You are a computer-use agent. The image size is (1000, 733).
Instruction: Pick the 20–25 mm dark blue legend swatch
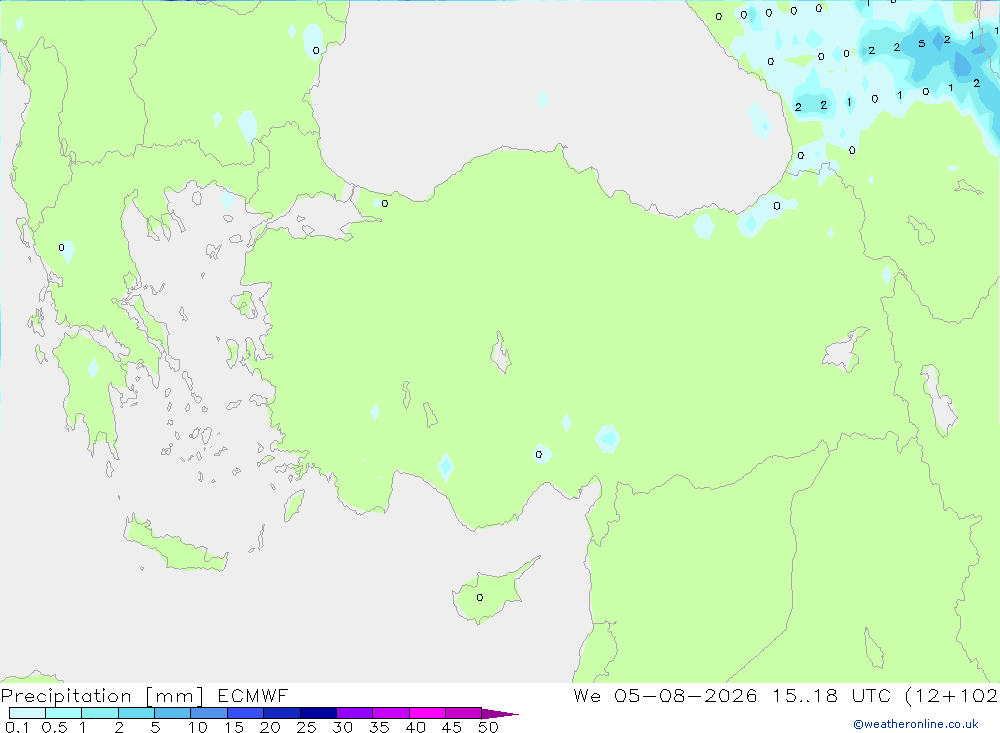click(x=281, y=713)
